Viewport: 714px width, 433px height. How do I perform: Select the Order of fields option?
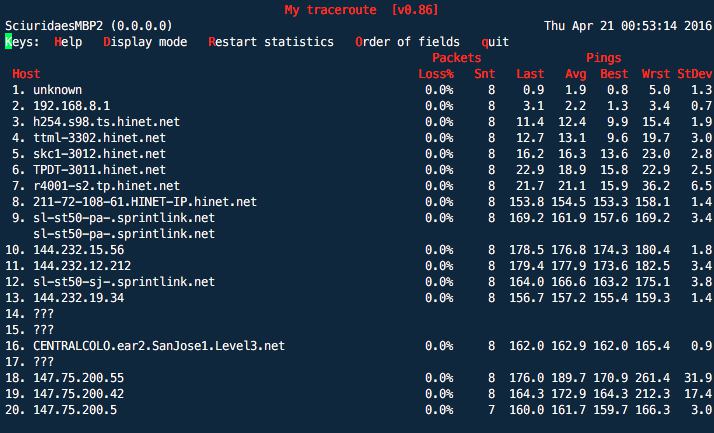[x=408, y=42]
